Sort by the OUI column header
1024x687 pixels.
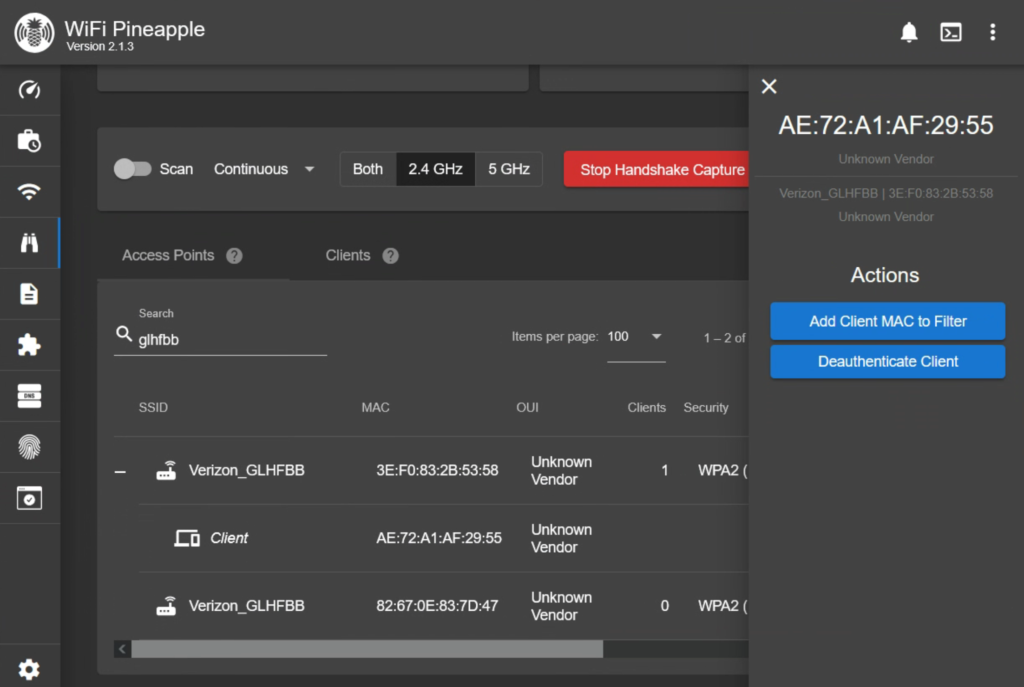(x=528, y=407)
